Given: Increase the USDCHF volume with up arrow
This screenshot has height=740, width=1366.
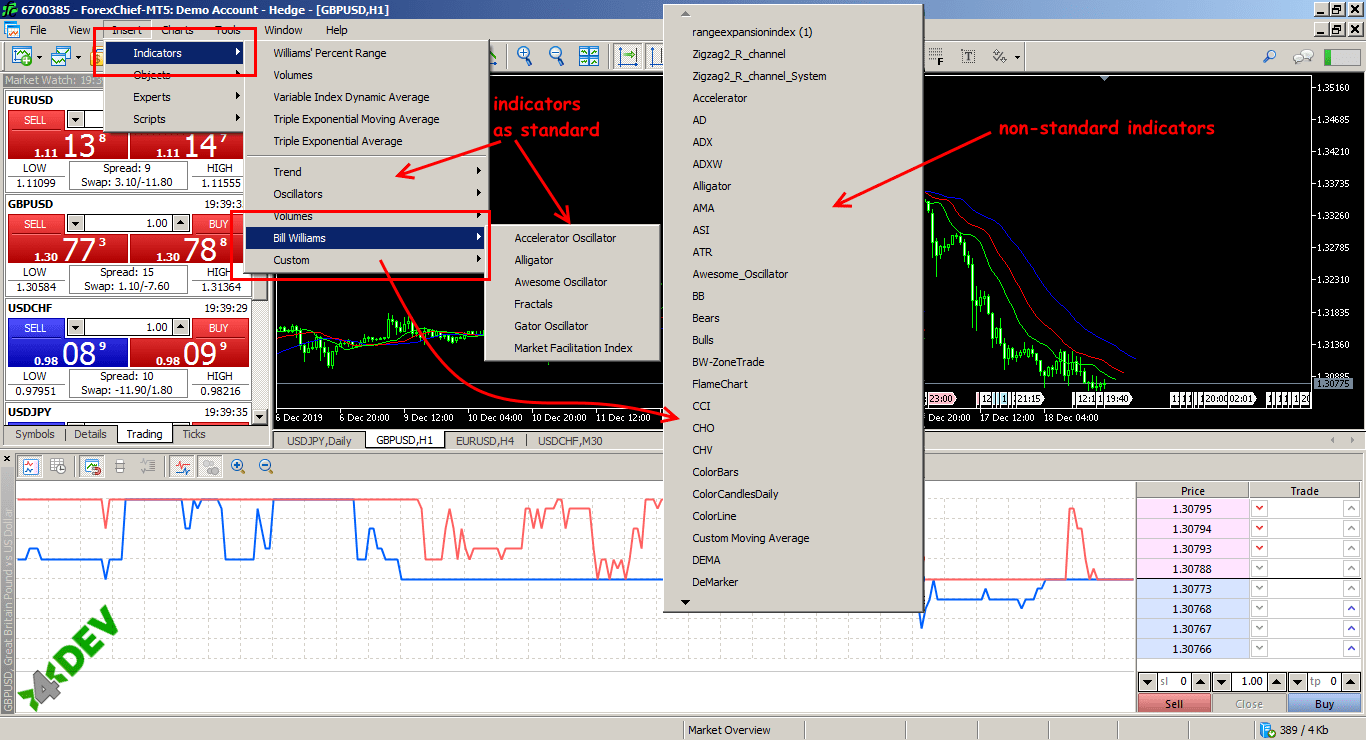Looking at the screenshot, I should coord(180,328).
